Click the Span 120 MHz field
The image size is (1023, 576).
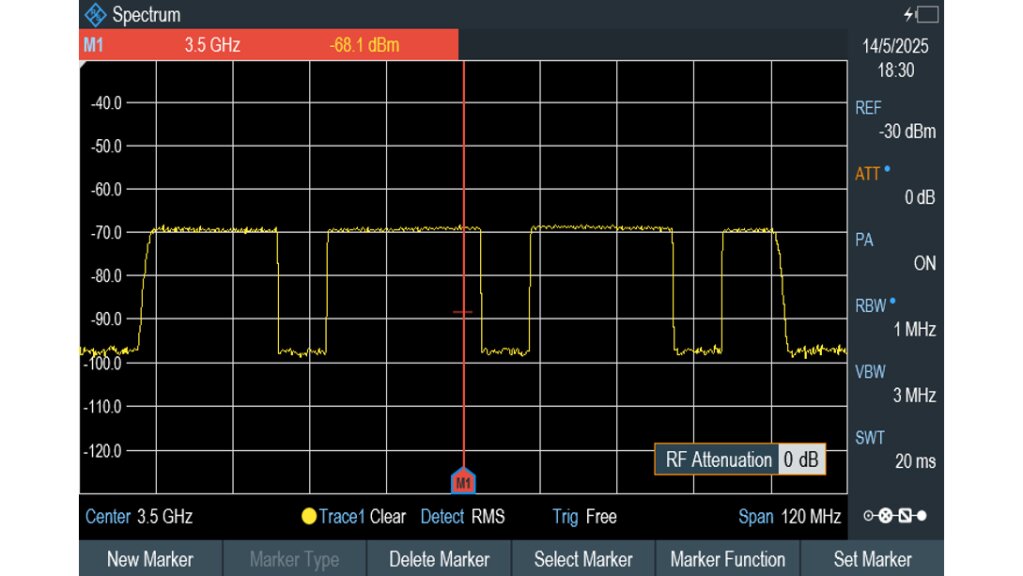pyautogui.click(x=789, y=517)
